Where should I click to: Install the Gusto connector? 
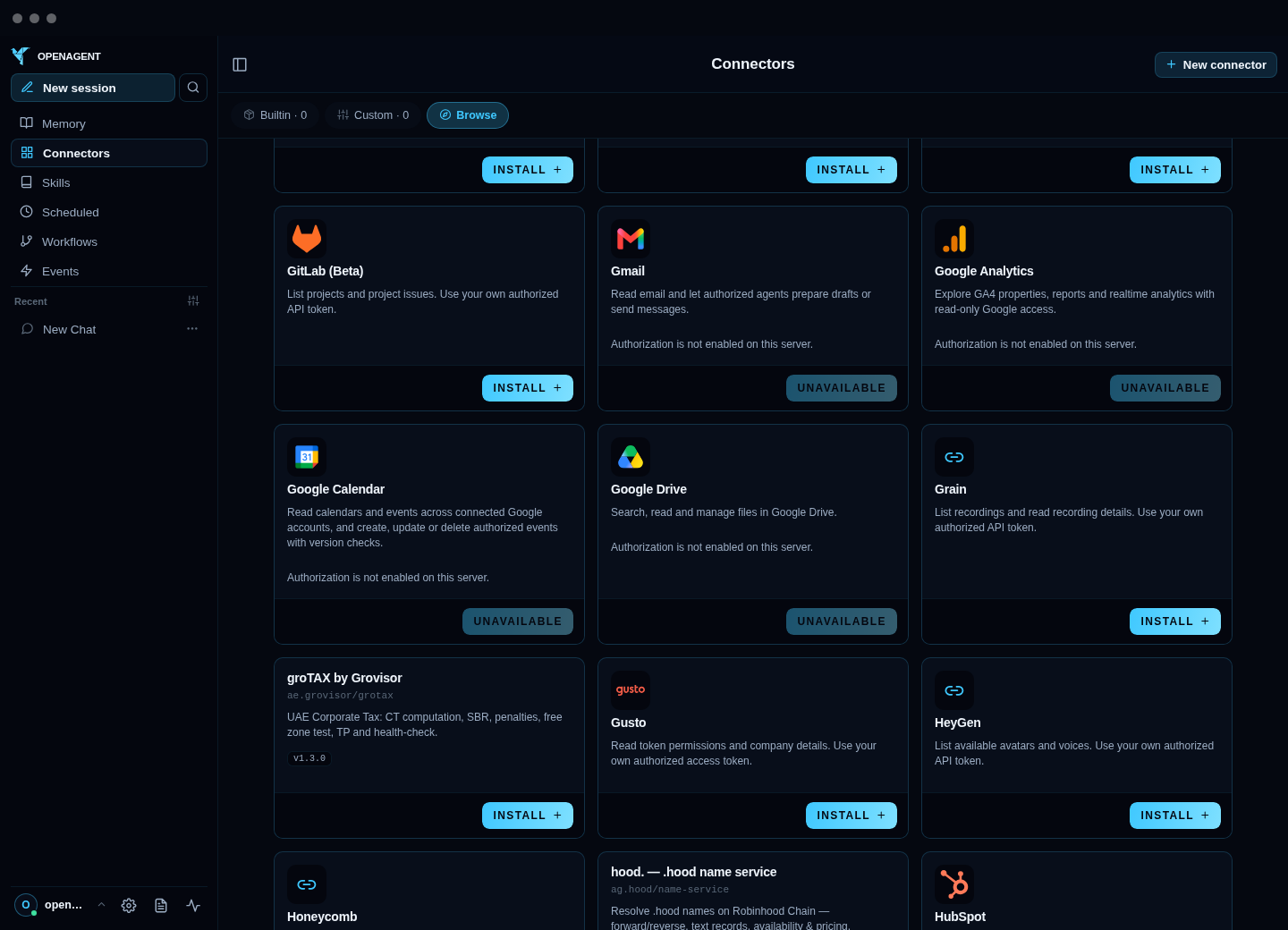tap(852, 816)
